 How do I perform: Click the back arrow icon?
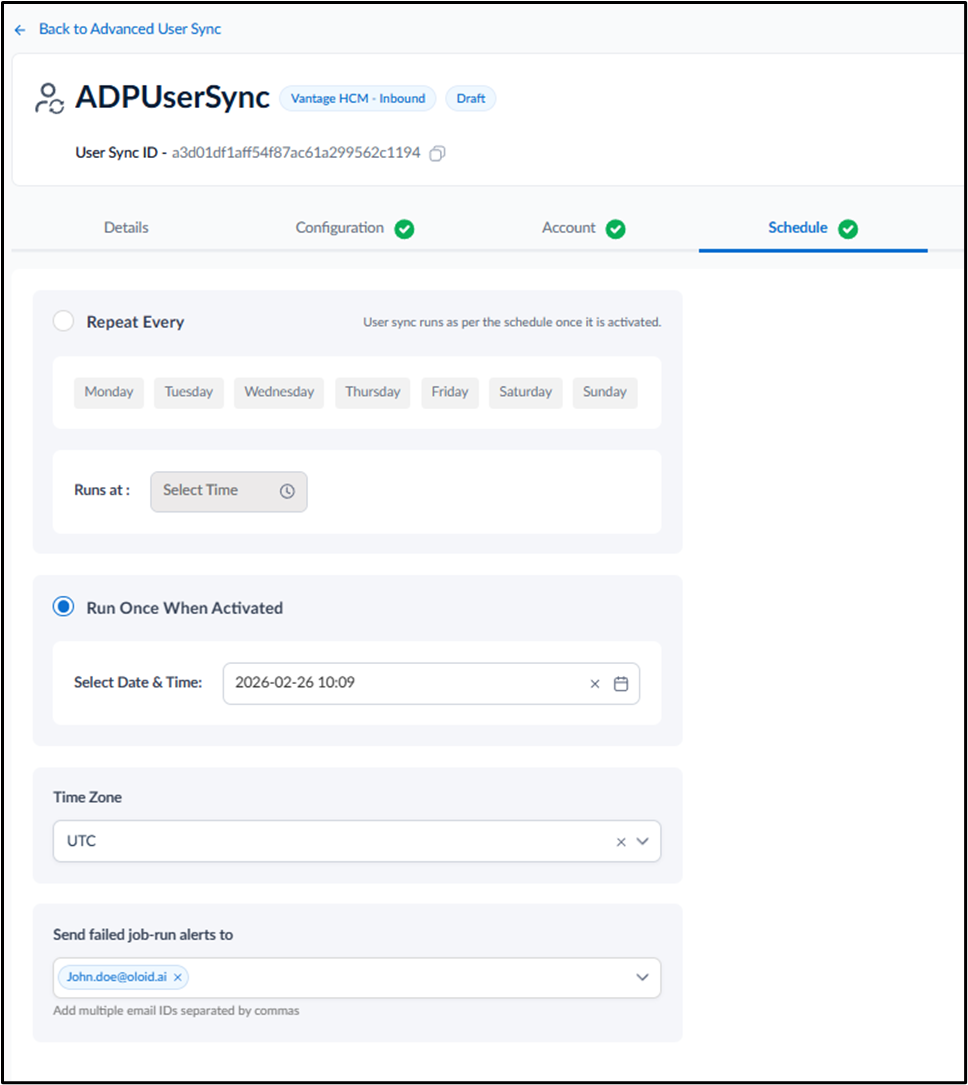pyautogui.click(x=20, y=30)
